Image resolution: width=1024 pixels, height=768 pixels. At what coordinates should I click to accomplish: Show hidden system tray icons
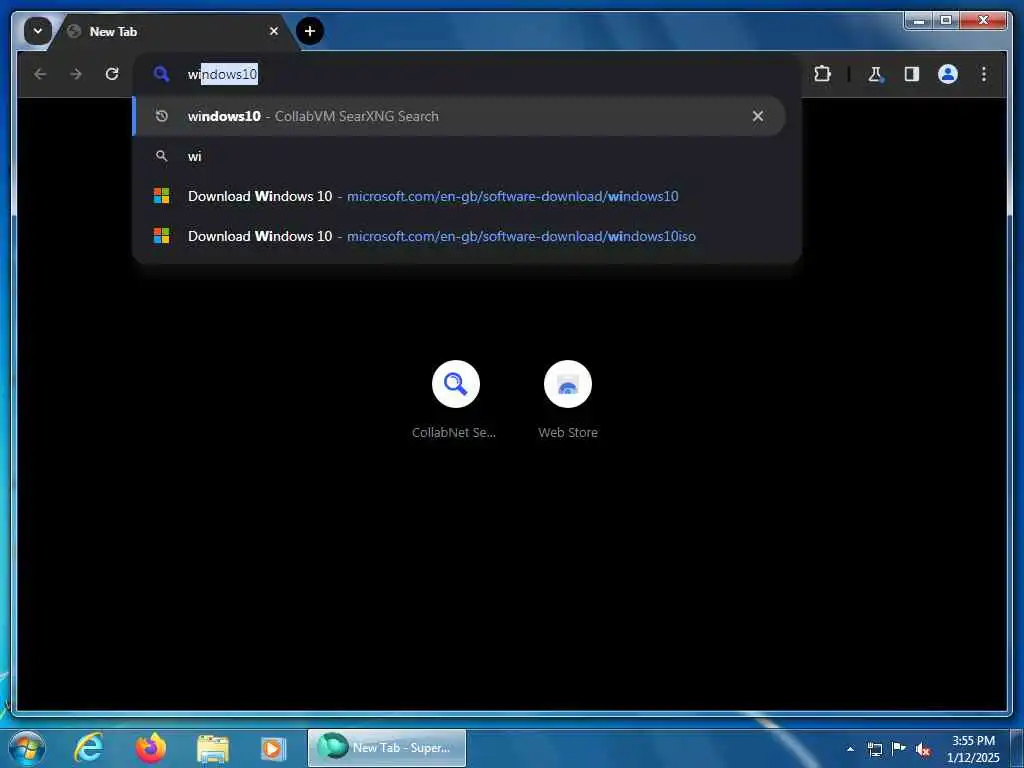850,749
